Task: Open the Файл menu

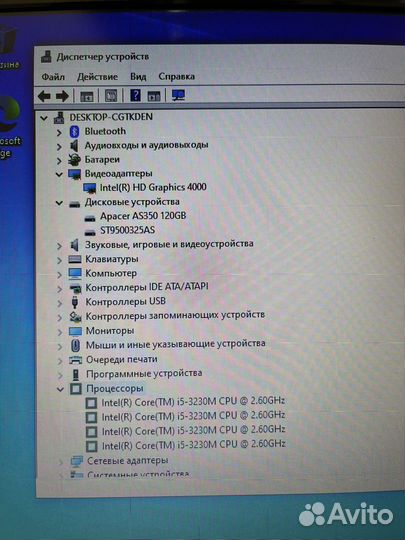Action: (53, 77)
